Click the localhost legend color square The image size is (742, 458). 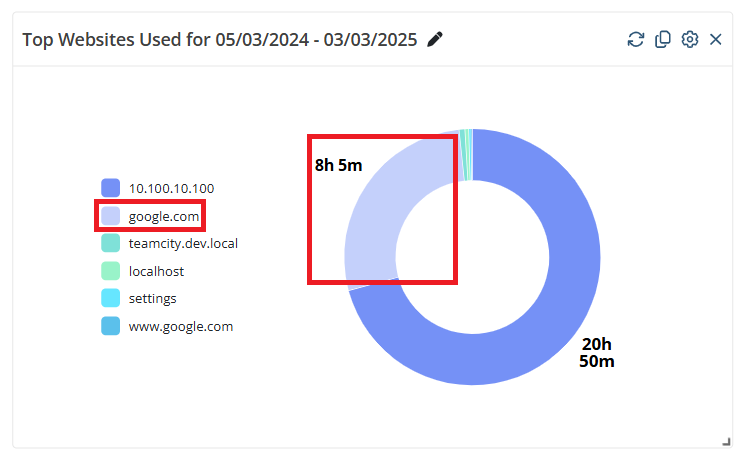111,271
